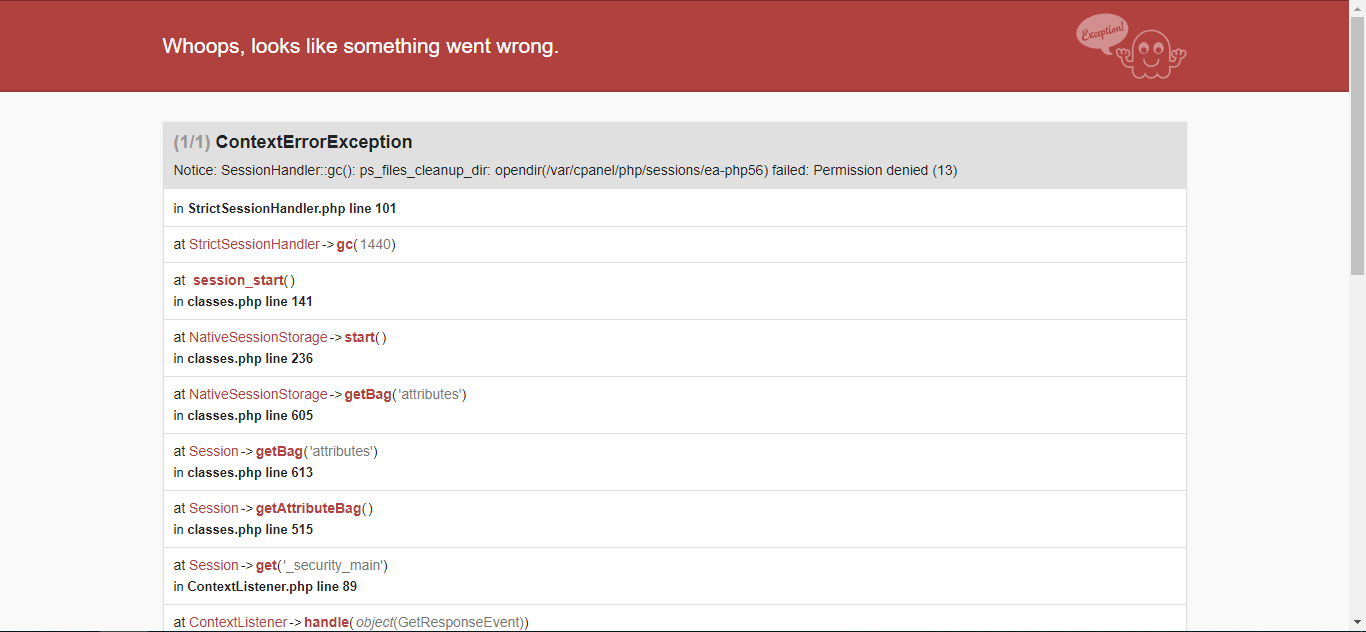The height and width of the screenshot is (632, 1366).
Task: Click the Exception ghost icon in header
Action: pyautogui.click(x=1132, y=46)
